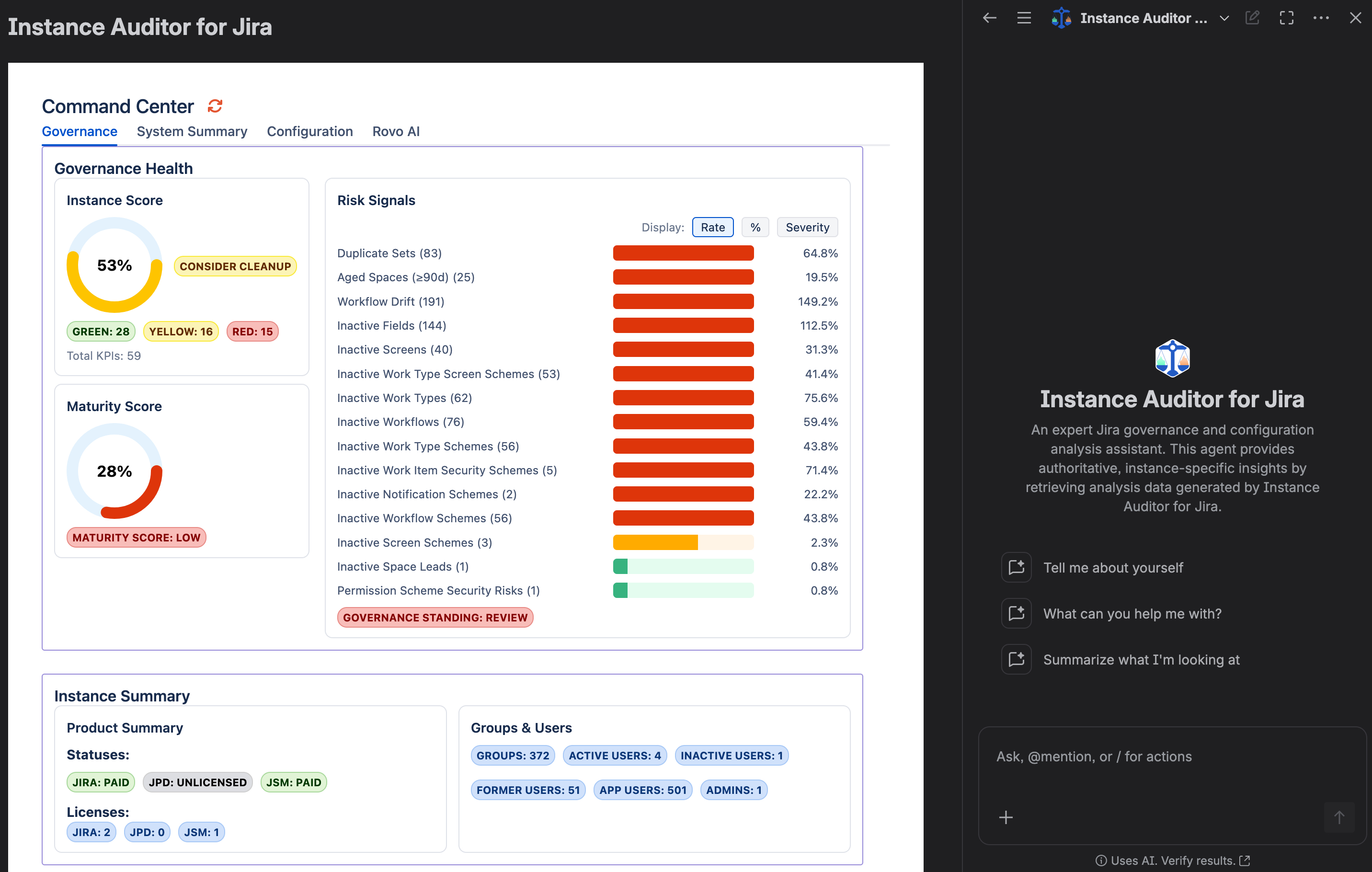The height and width of the screenshot is (872, 1372).
Task: Click the Instance Score 53% donut gauge
Action: pos(114,265)
